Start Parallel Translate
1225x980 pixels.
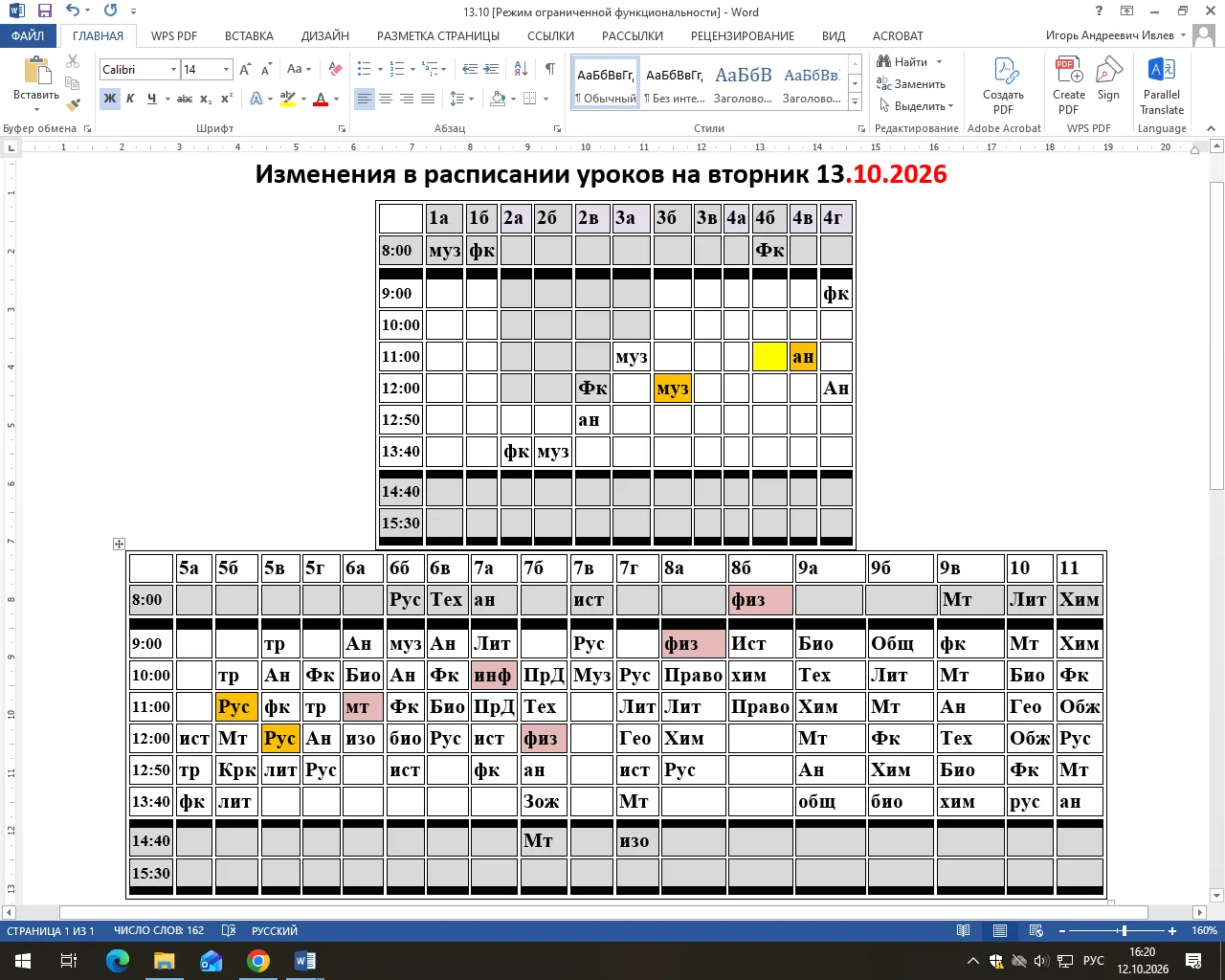click(x=1162, y=86)
